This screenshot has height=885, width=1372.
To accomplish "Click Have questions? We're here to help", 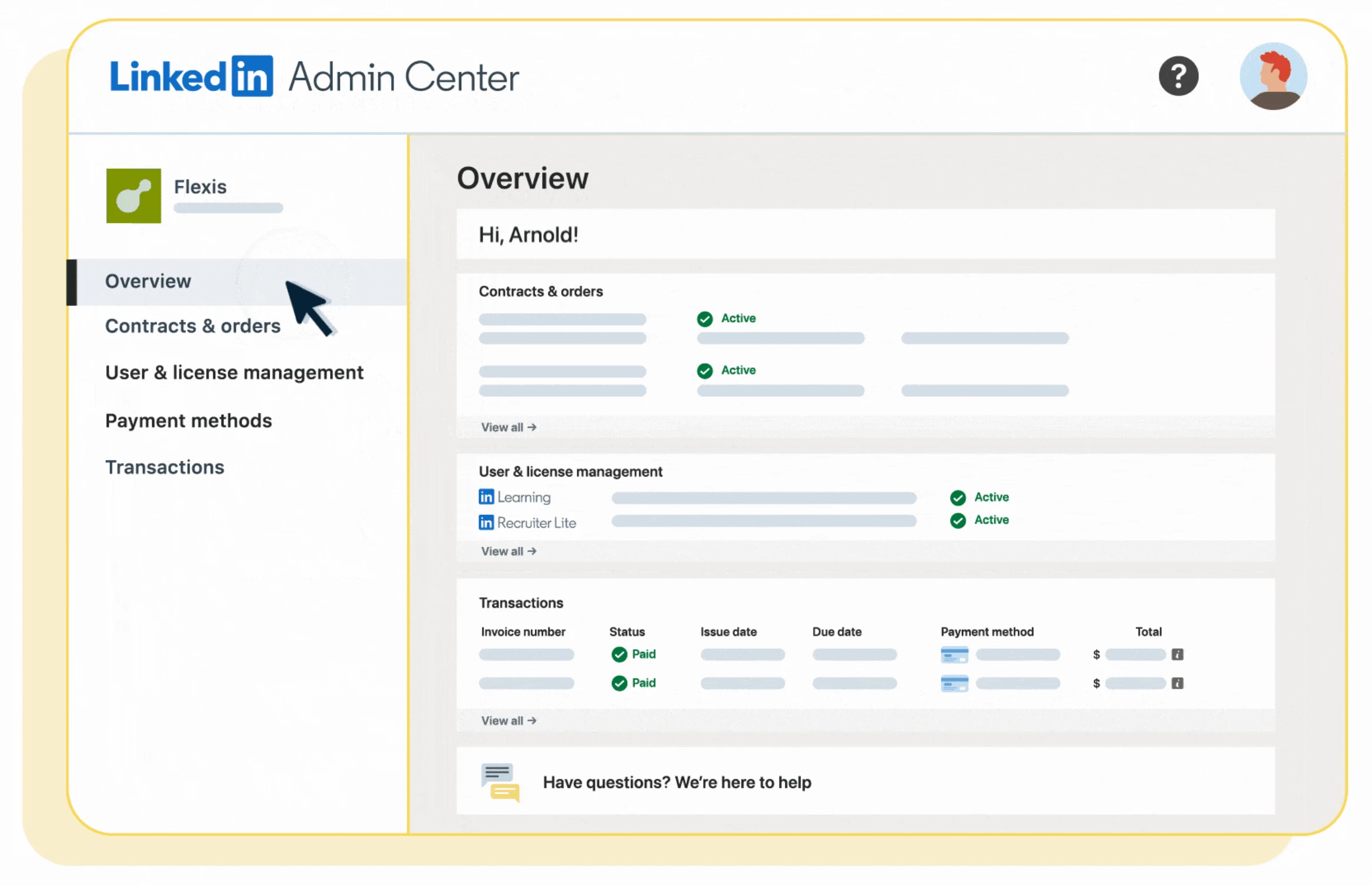I will pyautogui.click(x=677, y=782).
